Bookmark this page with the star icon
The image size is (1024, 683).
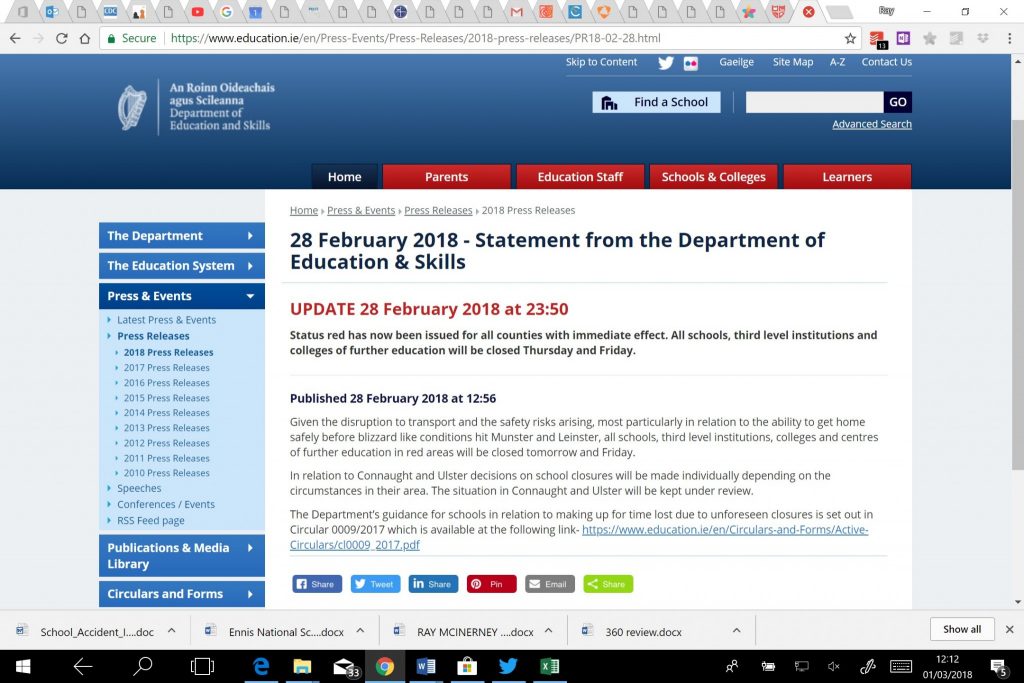tap(850, 39)
